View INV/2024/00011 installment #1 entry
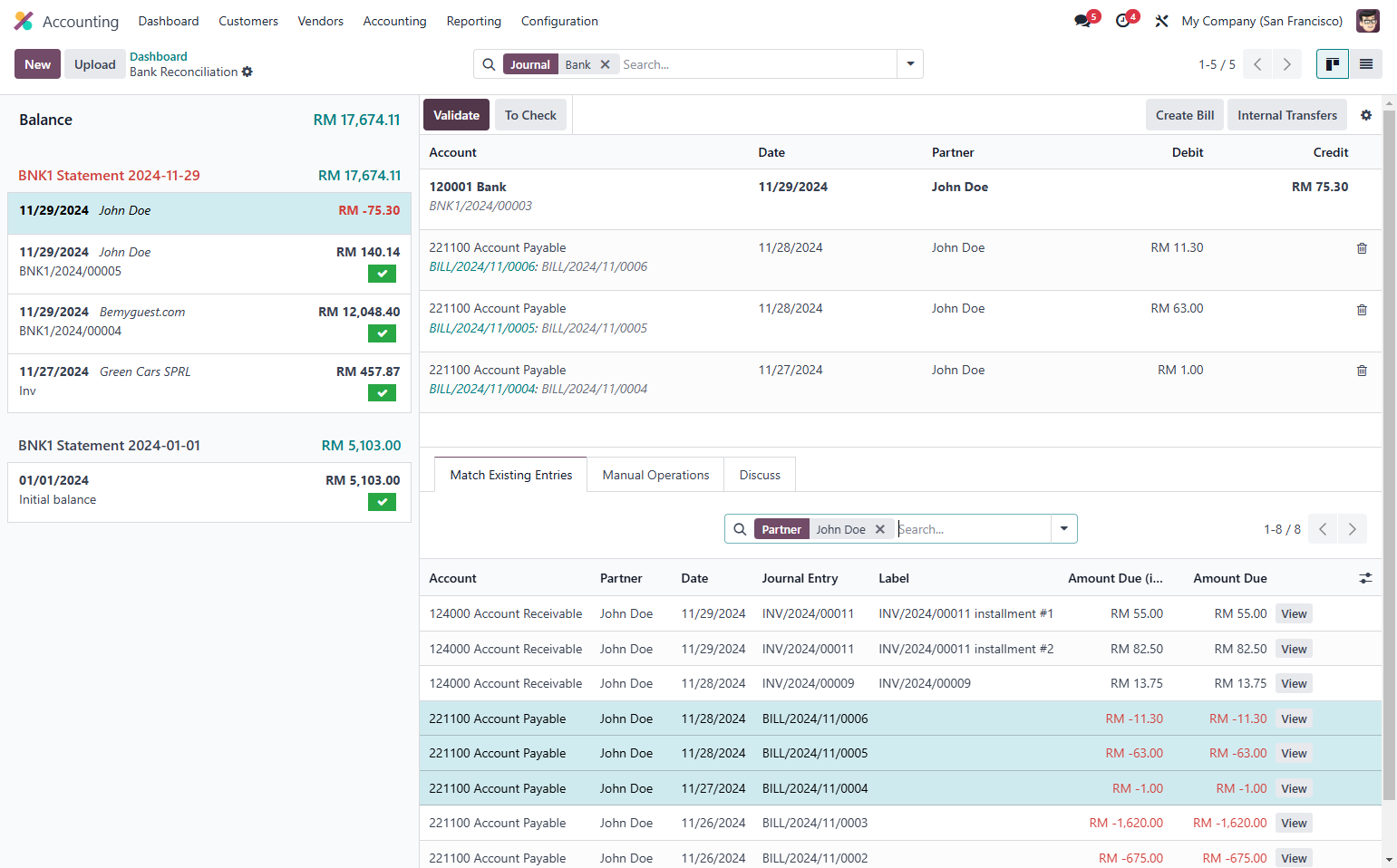 pyautogui.click(x=1294, y=614)
